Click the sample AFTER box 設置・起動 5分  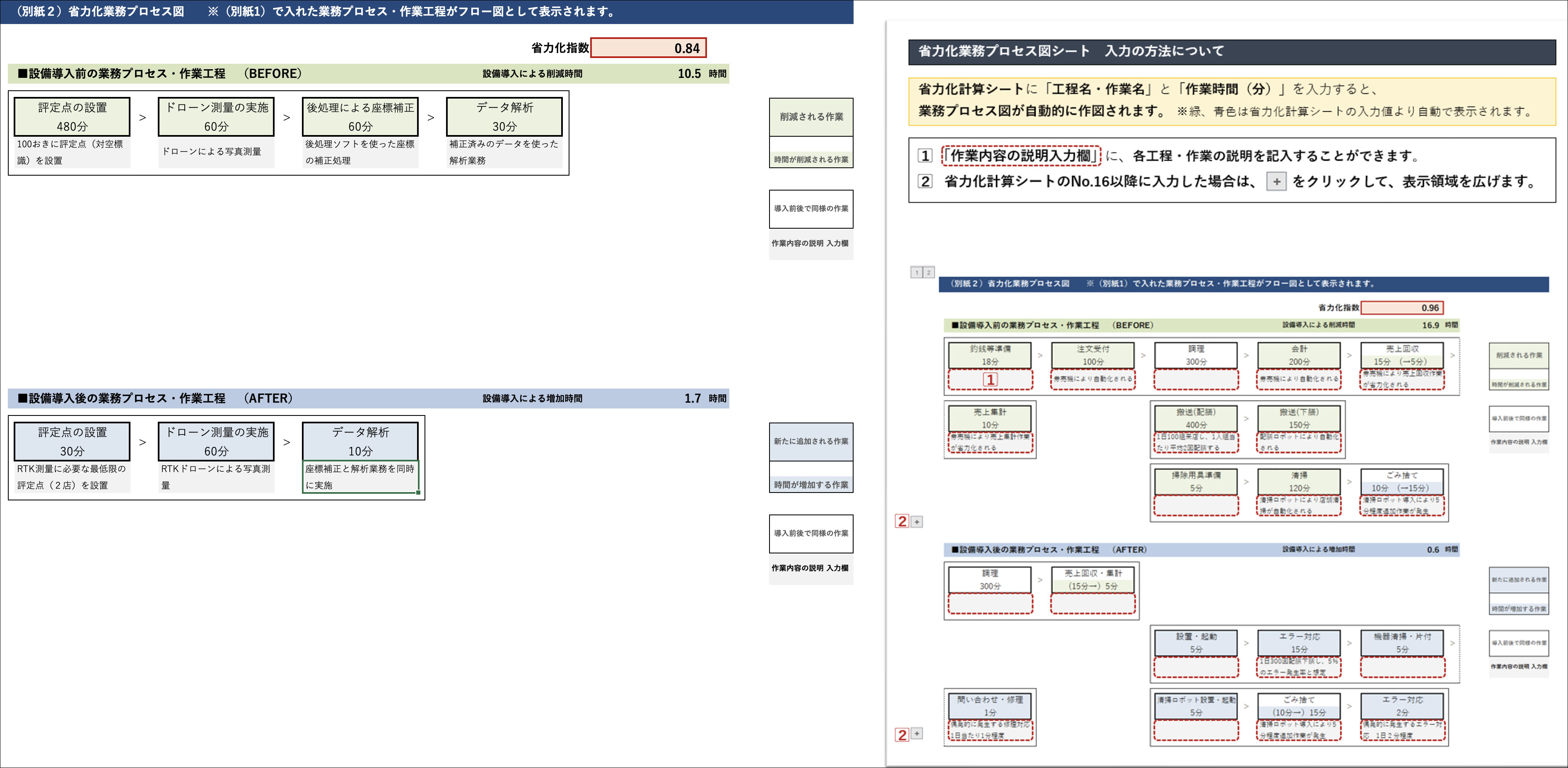tap(1196, 643)
